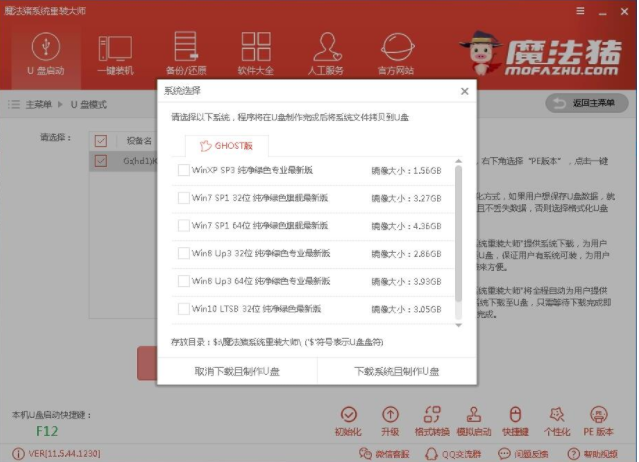The image size is (639, 462).
Task: Click 下载系统且制作U盘 button
Action: pyautogui.click(x=397, y=371)
